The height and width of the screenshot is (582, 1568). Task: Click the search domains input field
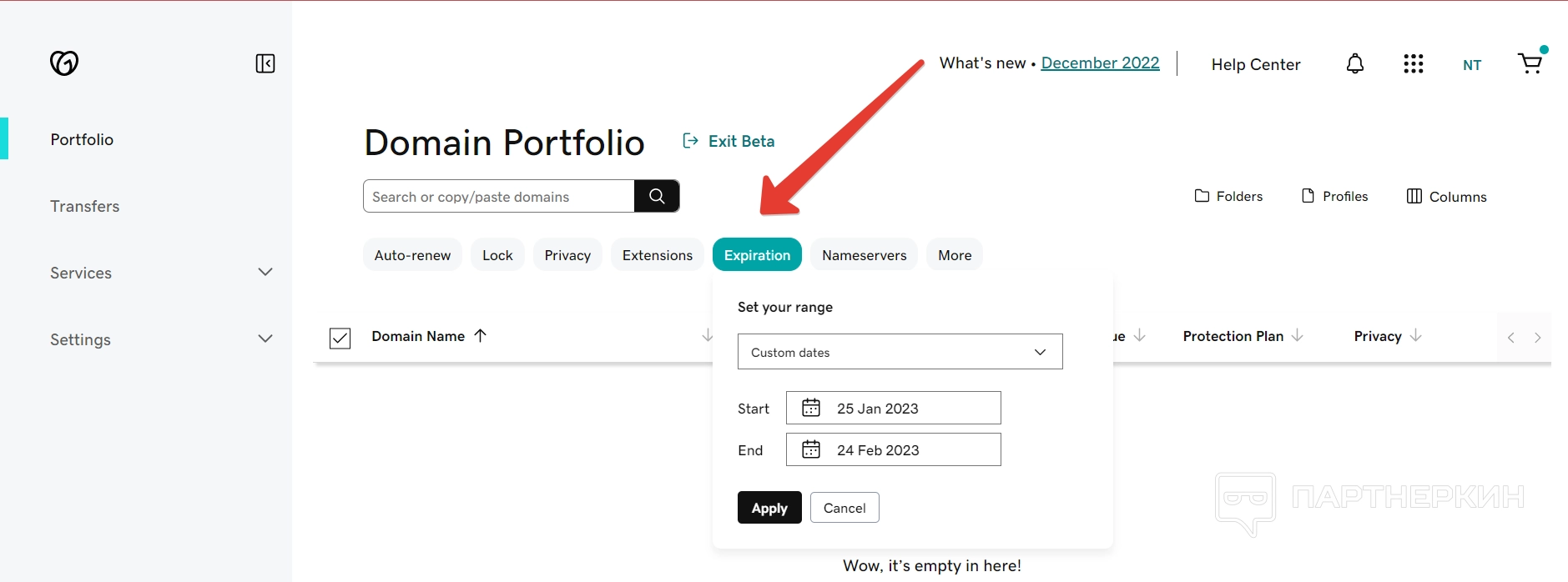pos(499,197)
